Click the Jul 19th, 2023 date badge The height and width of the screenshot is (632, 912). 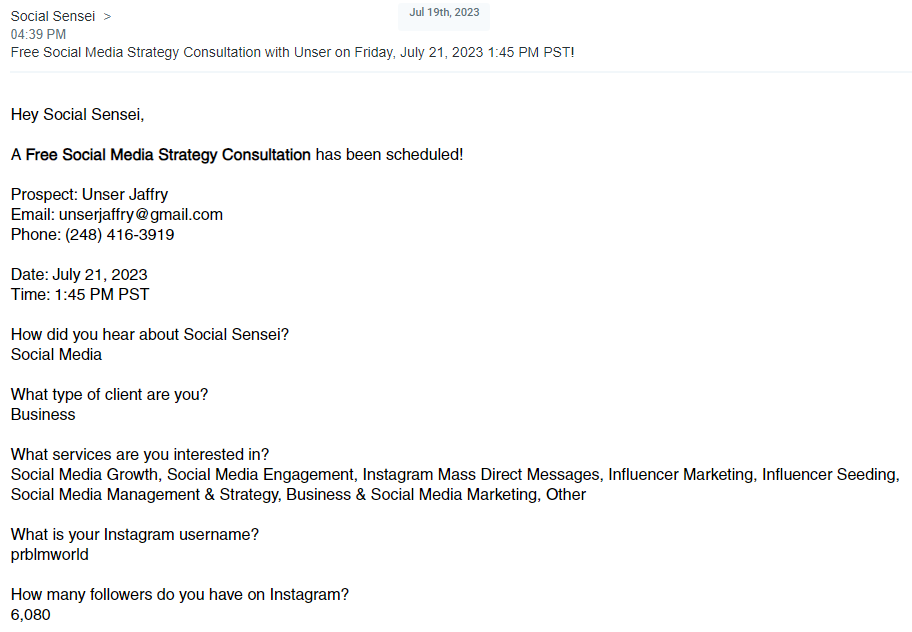(x=444, y=12)
